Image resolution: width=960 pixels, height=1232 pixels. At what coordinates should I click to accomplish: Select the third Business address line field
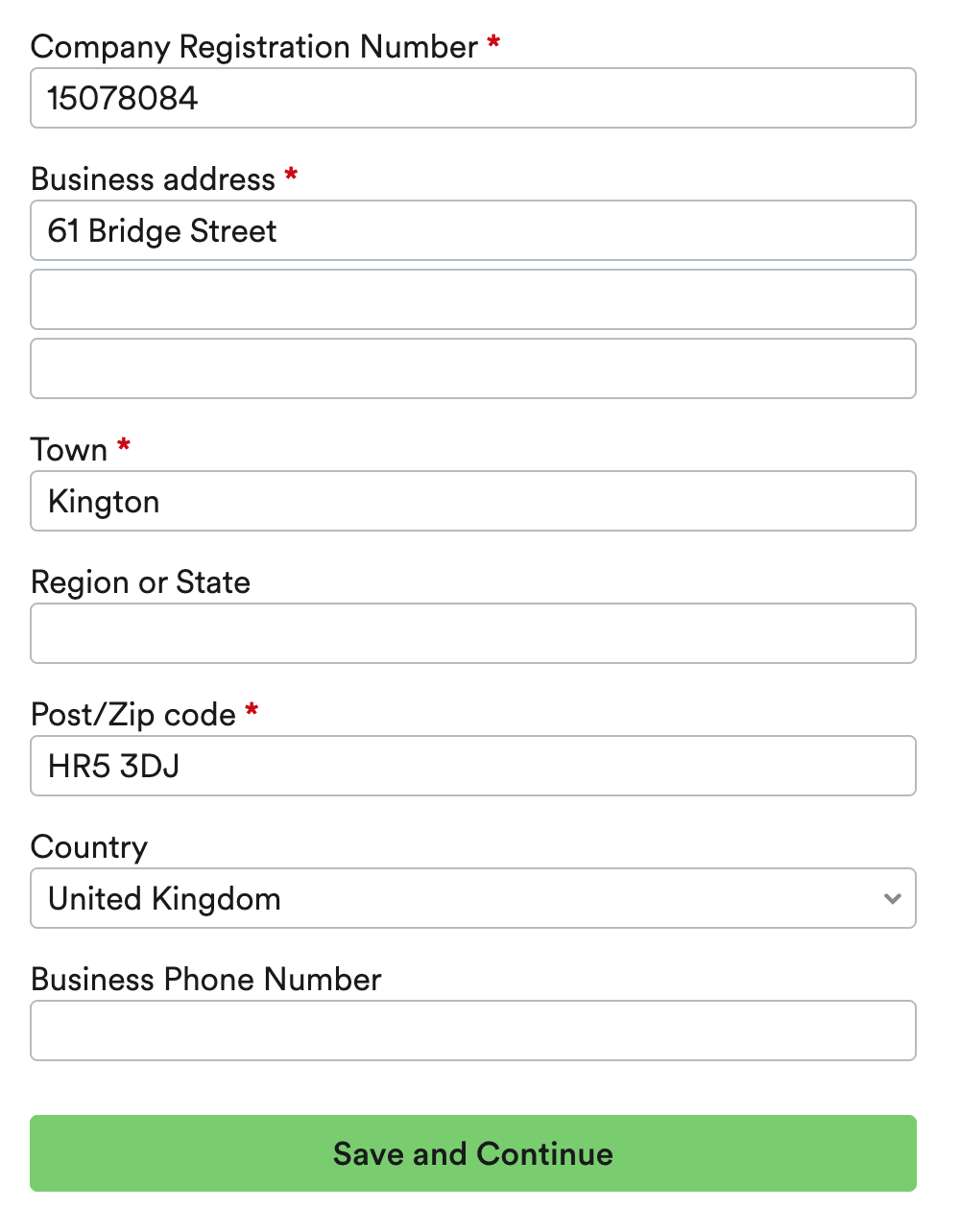click(x=472, y=368)
